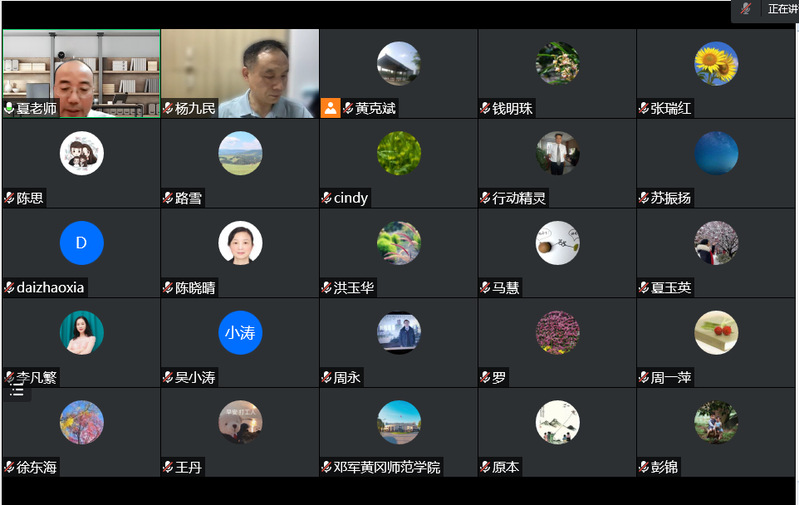The image size is (799, 505).
Task: Click the 行动精灵 name label
Action: click(x=519, y=198)
